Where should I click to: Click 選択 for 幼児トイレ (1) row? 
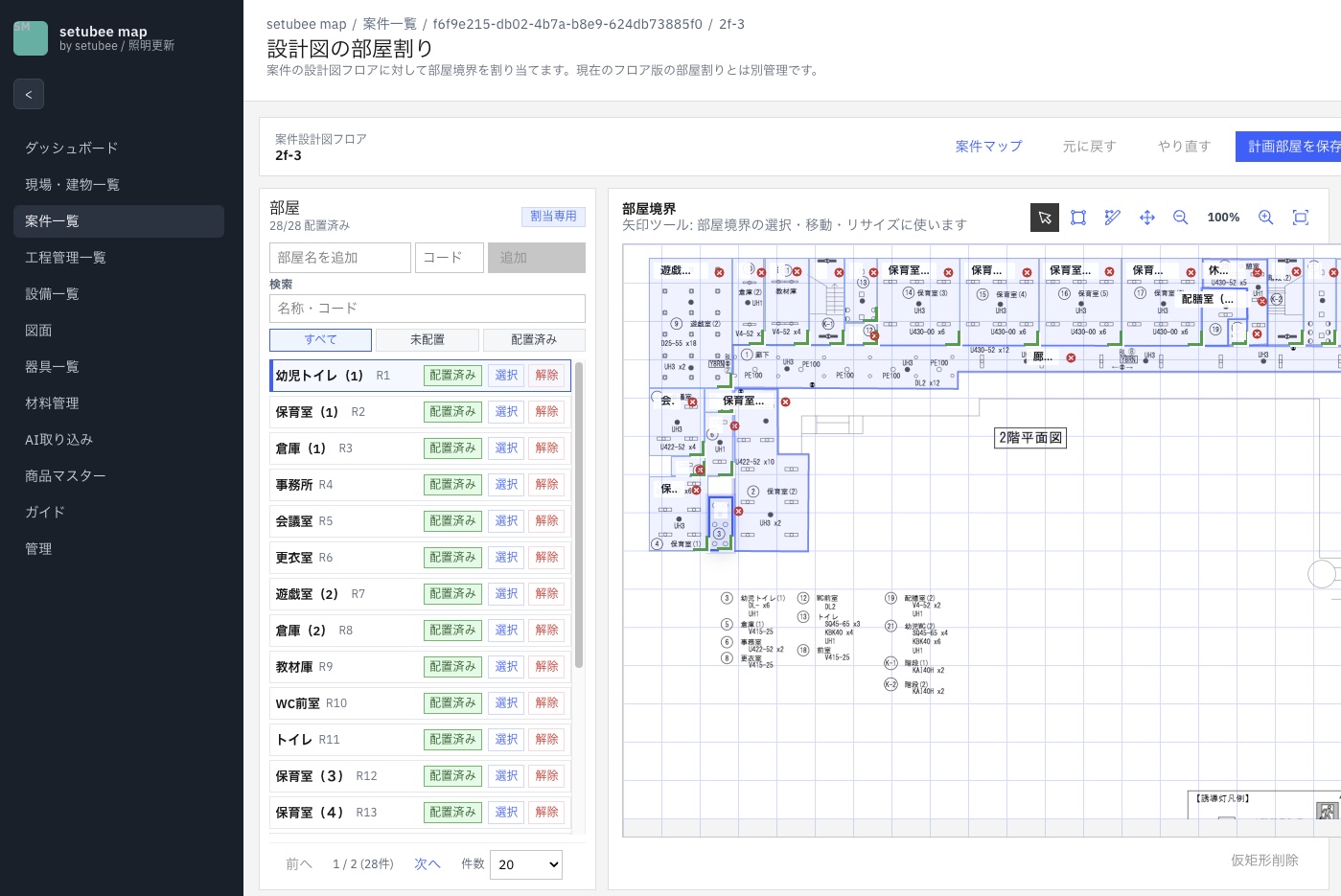pyautogui.click(x=506, y=376)
